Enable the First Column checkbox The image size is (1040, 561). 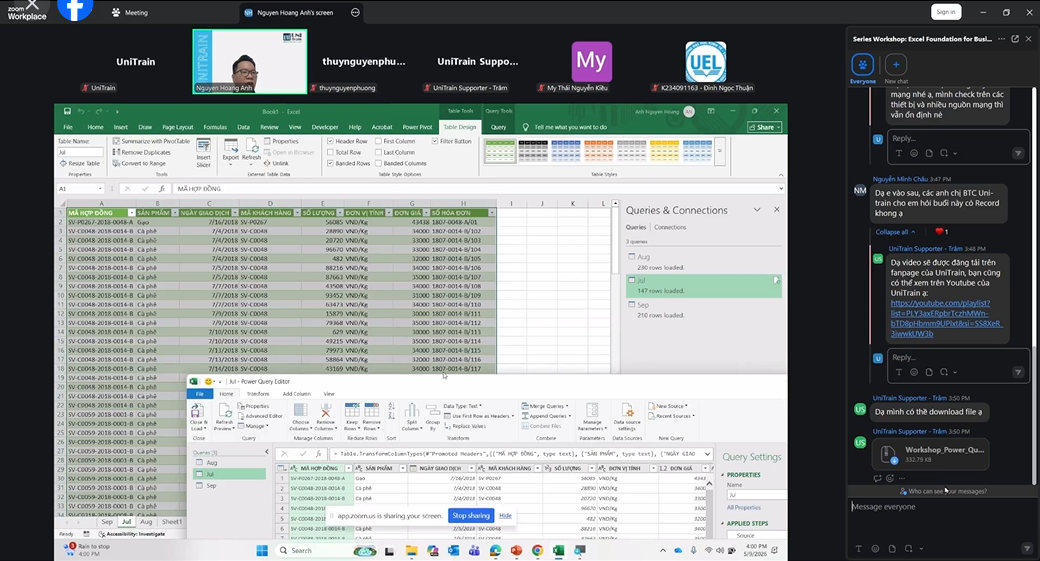click(x=378, y=141)
